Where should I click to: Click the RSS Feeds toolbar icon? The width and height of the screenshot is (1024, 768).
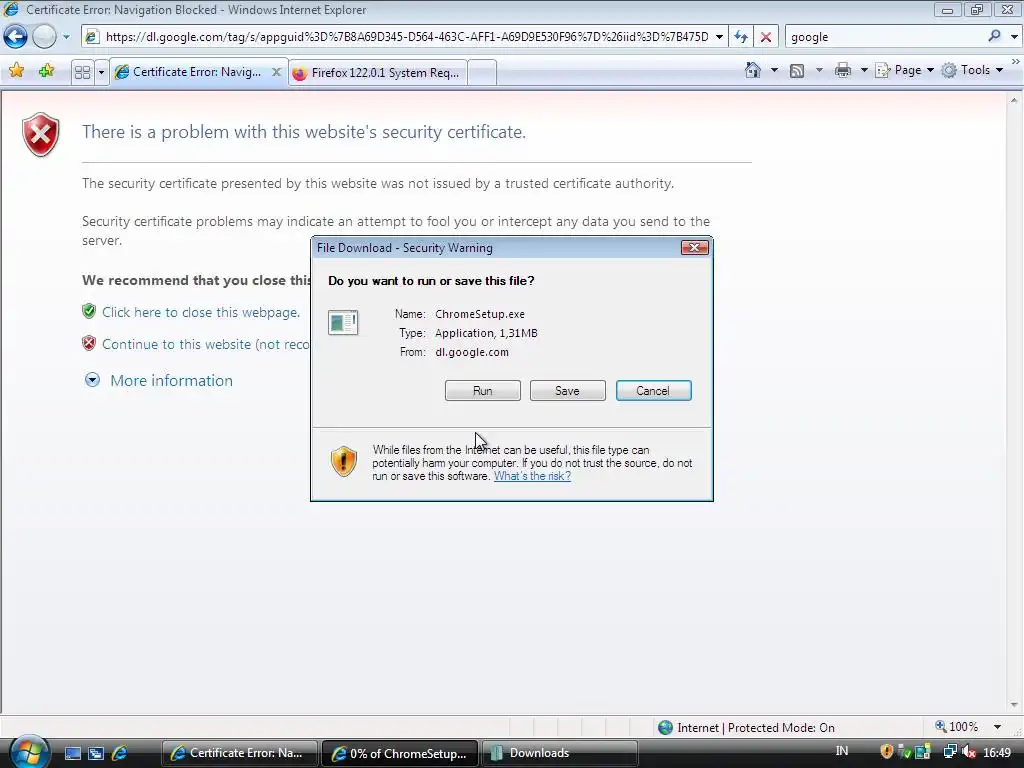(797, 71)
